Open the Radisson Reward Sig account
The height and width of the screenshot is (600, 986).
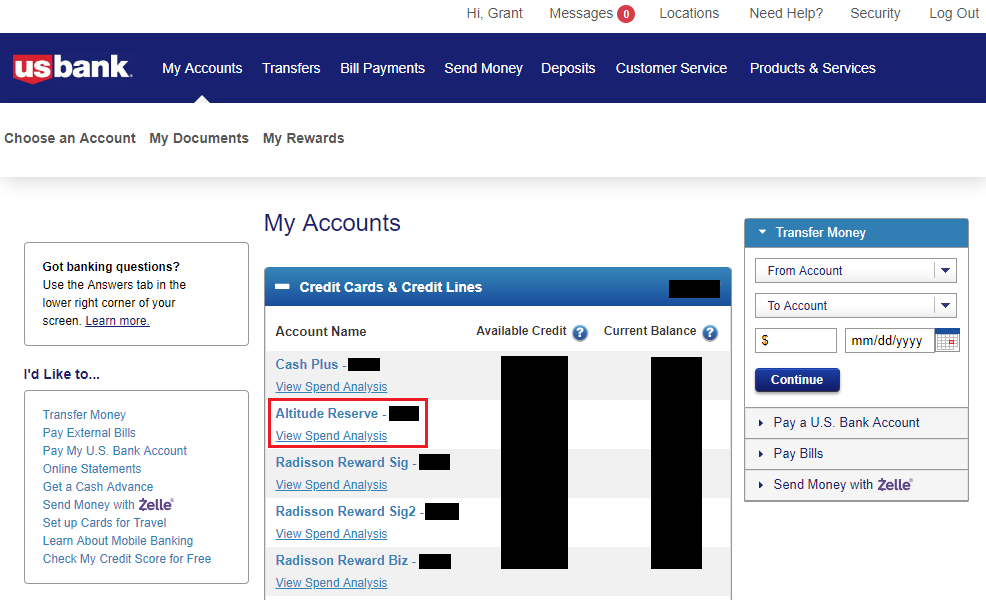342,462
